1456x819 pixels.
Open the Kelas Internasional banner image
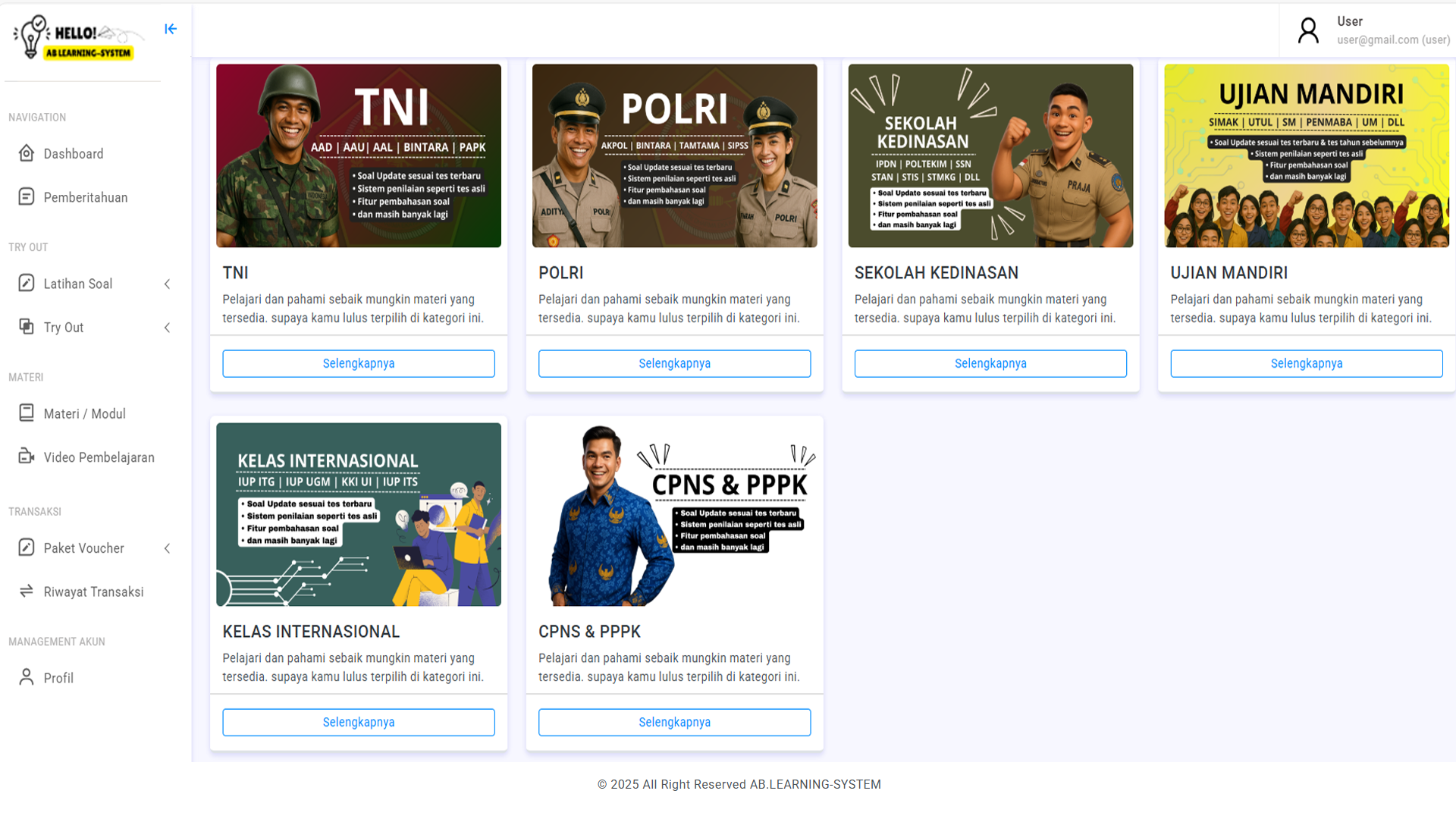click(x=359, y=514)
